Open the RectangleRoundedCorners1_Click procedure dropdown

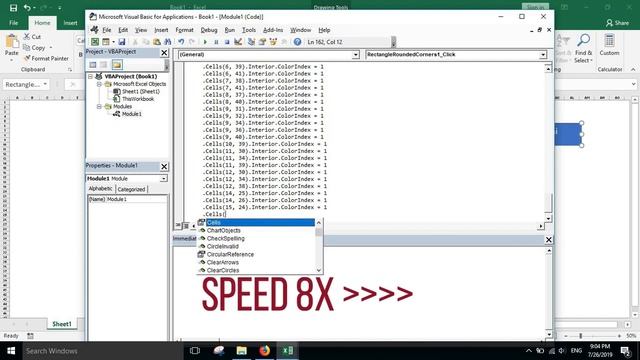(x=542, y=55)
